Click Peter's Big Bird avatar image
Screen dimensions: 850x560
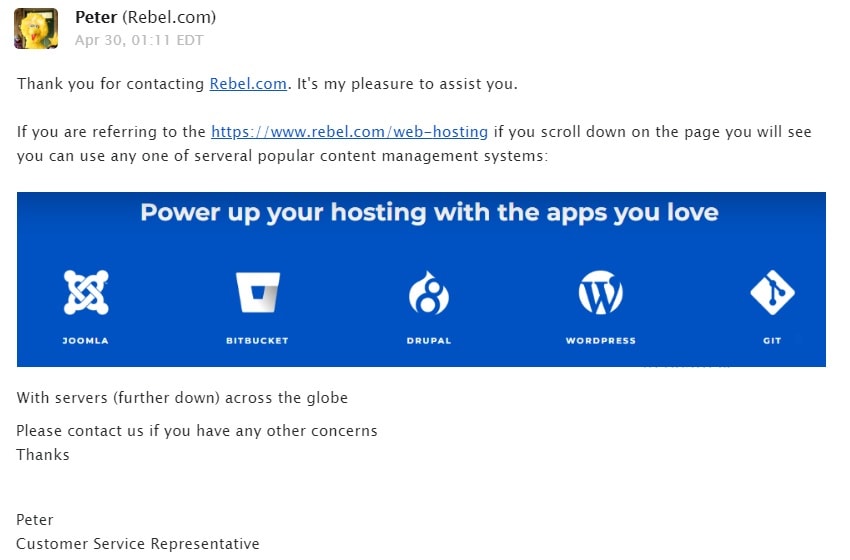tap(36, 29)
